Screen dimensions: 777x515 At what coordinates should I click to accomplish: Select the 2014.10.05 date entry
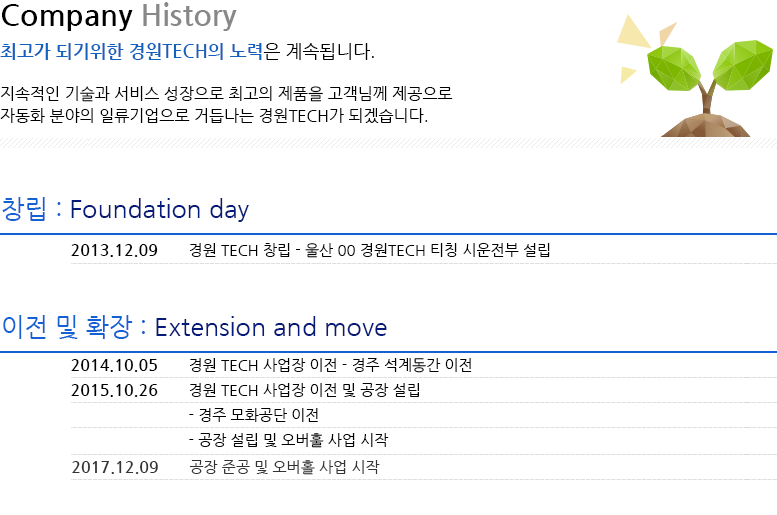pyautogui.click(x=114, y=366)
